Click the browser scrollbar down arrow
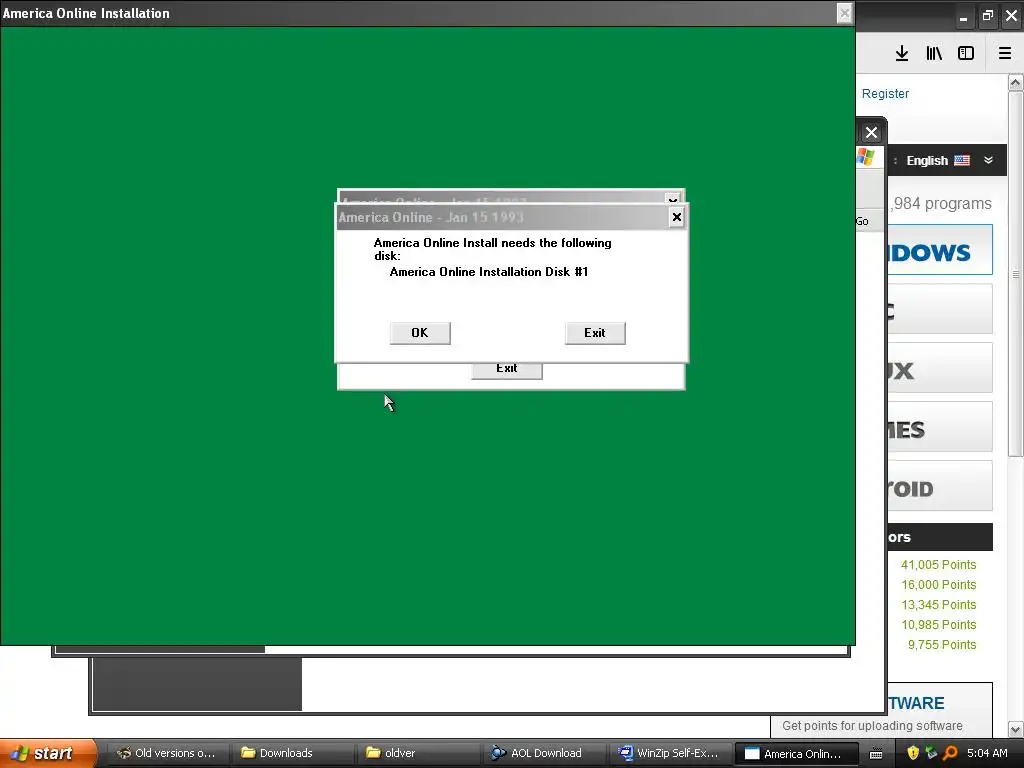 [x=1016, y=729]
